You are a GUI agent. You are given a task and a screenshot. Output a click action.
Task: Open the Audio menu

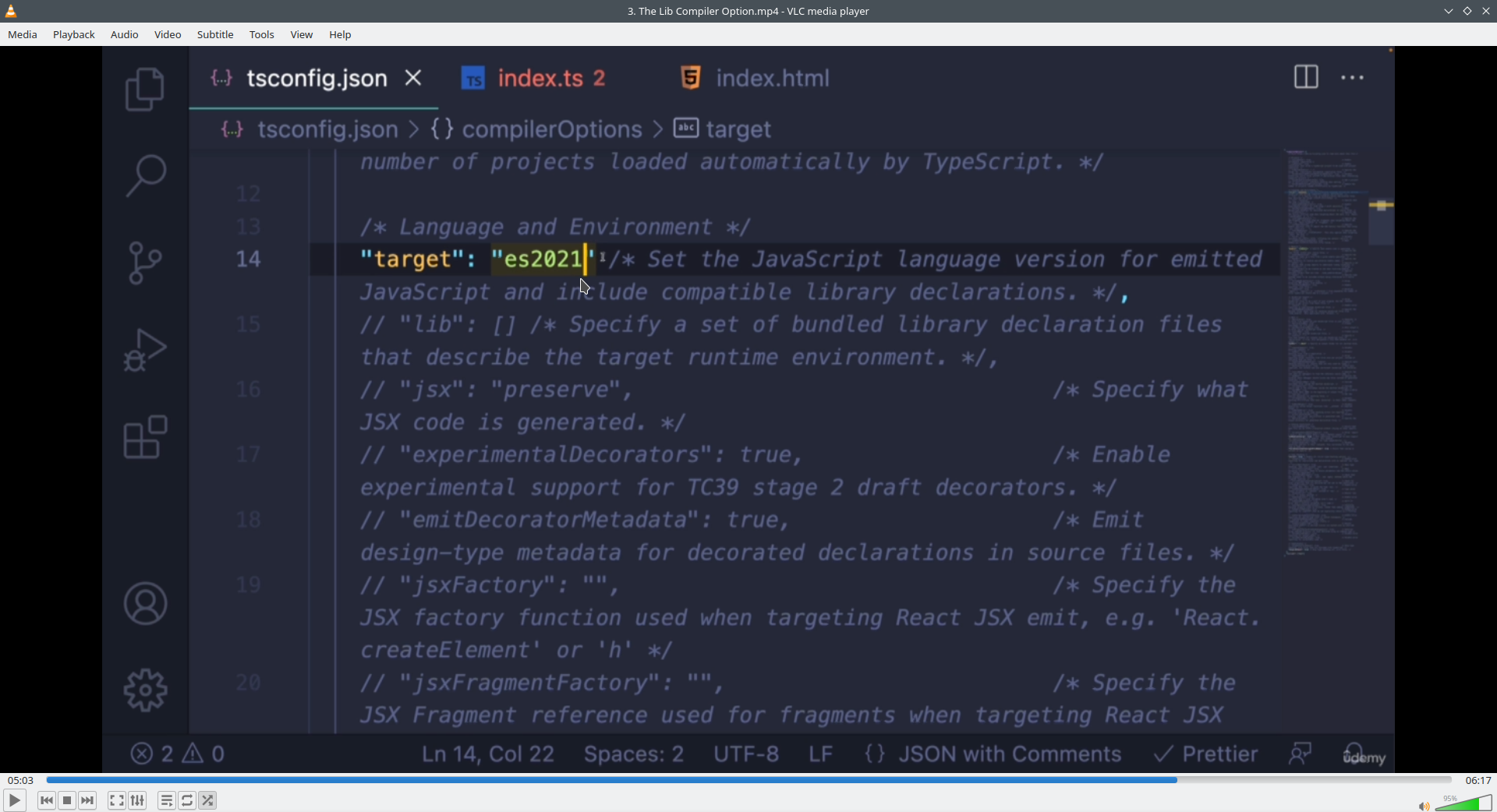pyautogui.click(x=125, y=35)
